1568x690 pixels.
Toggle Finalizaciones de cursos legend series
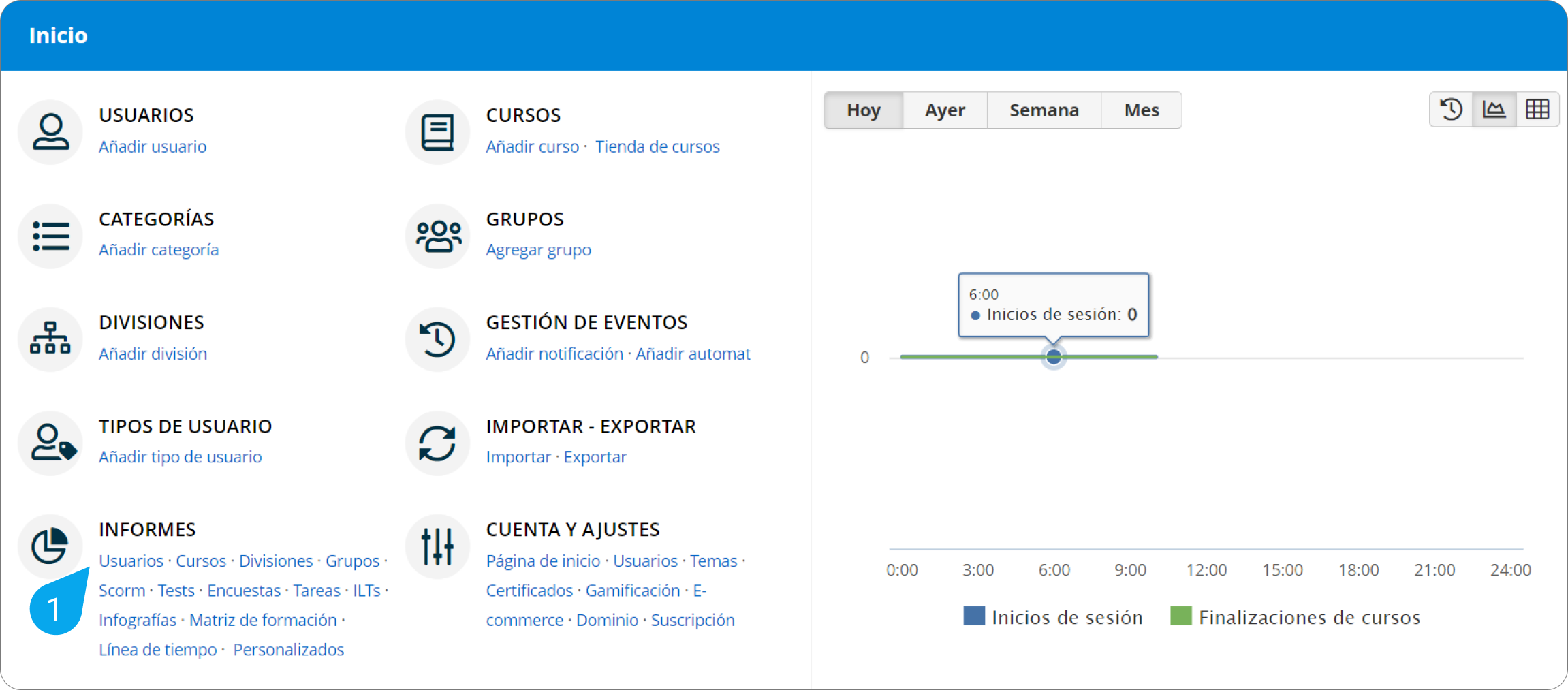tap(1295, 617)
